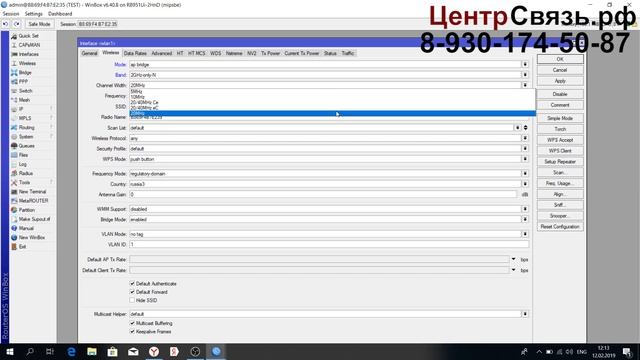
Task: Click the Torch button
Action: point(560,129)
